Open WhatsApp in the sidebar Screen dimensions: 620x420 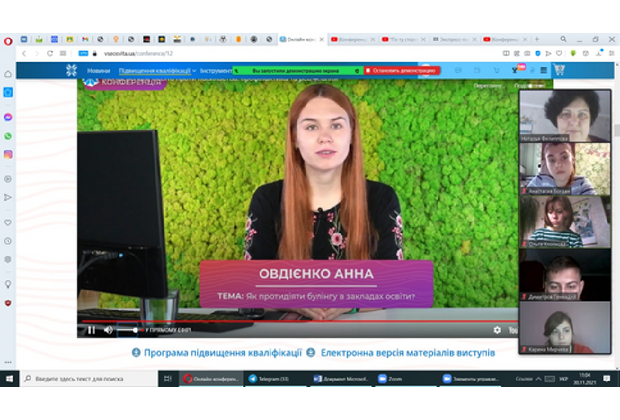[8, 136]
